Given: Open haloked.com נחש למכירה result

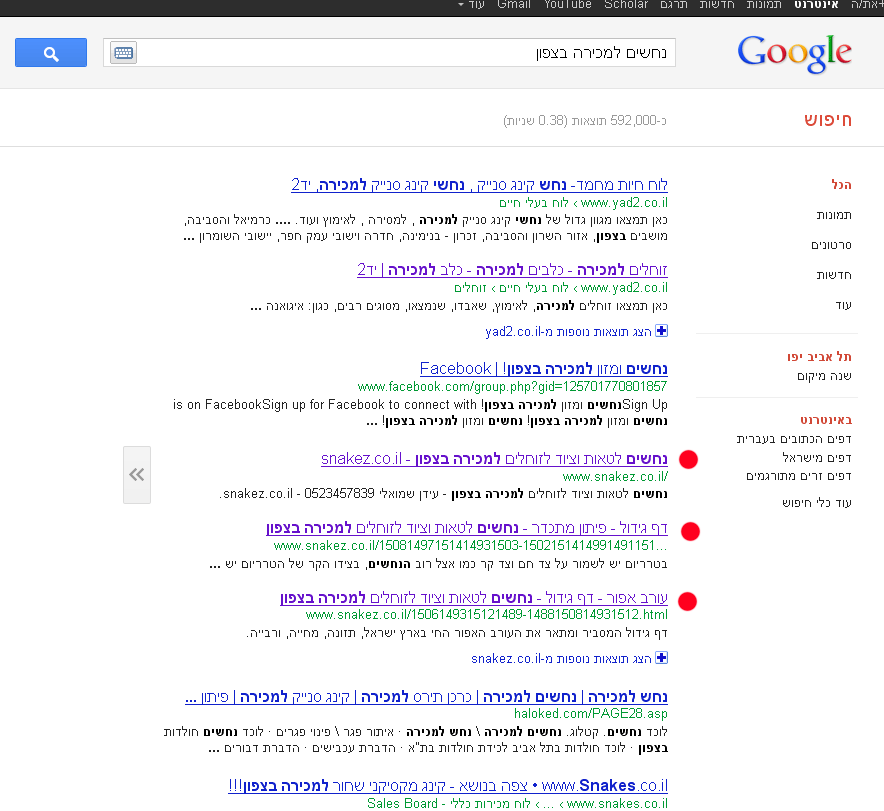Looking at the screenshot, I should (426, 697).
